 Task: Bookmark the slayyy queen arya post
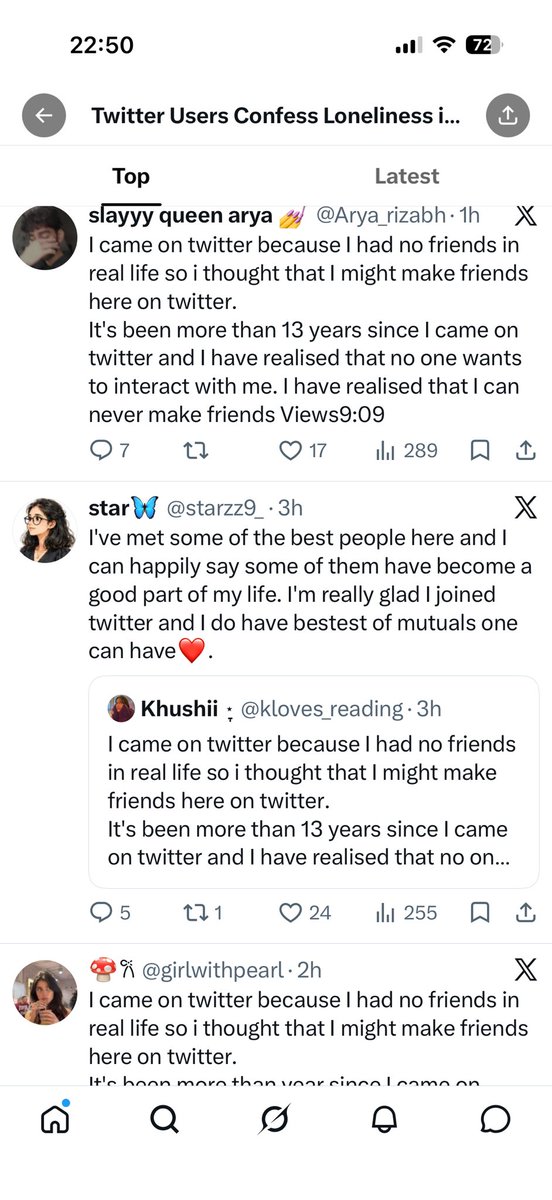pyautogui.click(x=480, y=451)
